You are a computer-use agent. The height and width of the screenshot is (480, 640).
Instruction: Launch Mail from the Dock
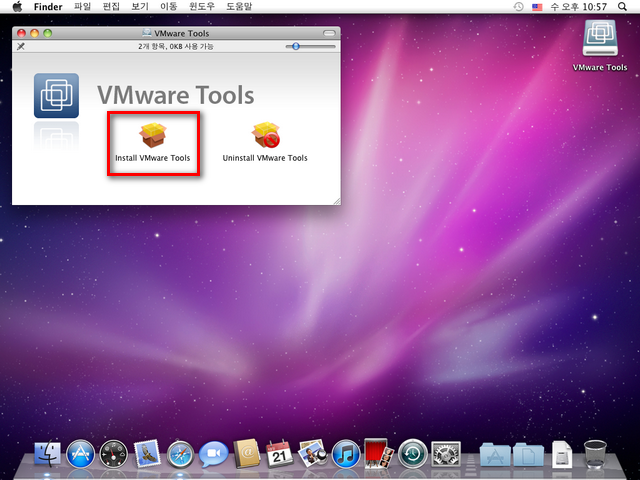coord(147,453)
